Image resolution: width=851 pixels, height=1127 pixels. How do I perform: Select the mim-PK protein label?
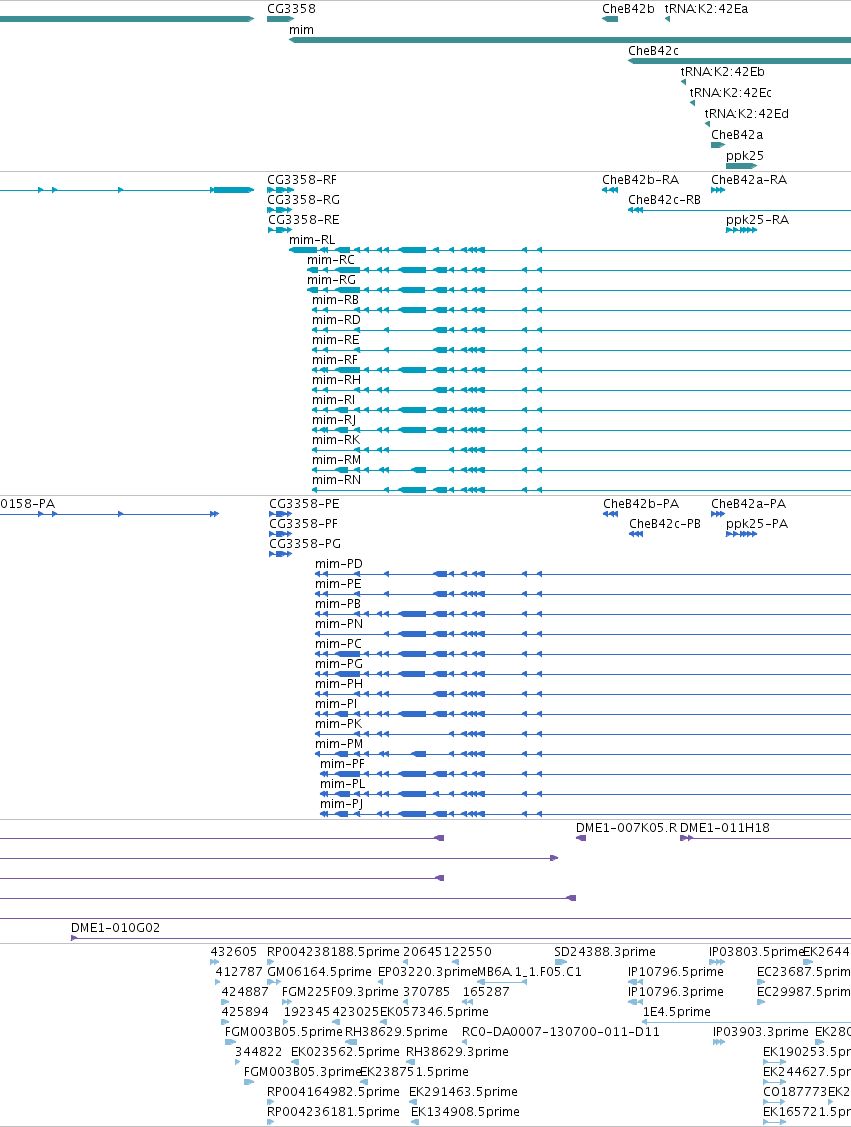[x=339, y=724]
